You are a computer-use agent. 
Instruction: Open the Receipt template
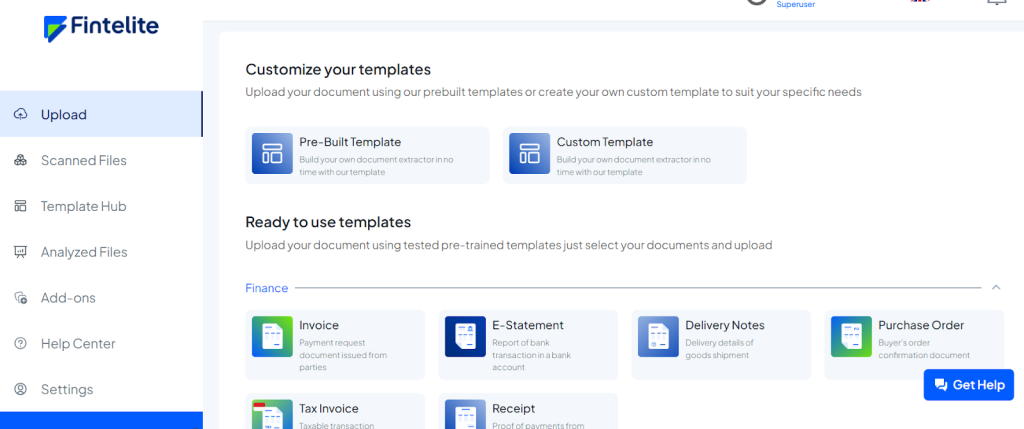[528, 411]
